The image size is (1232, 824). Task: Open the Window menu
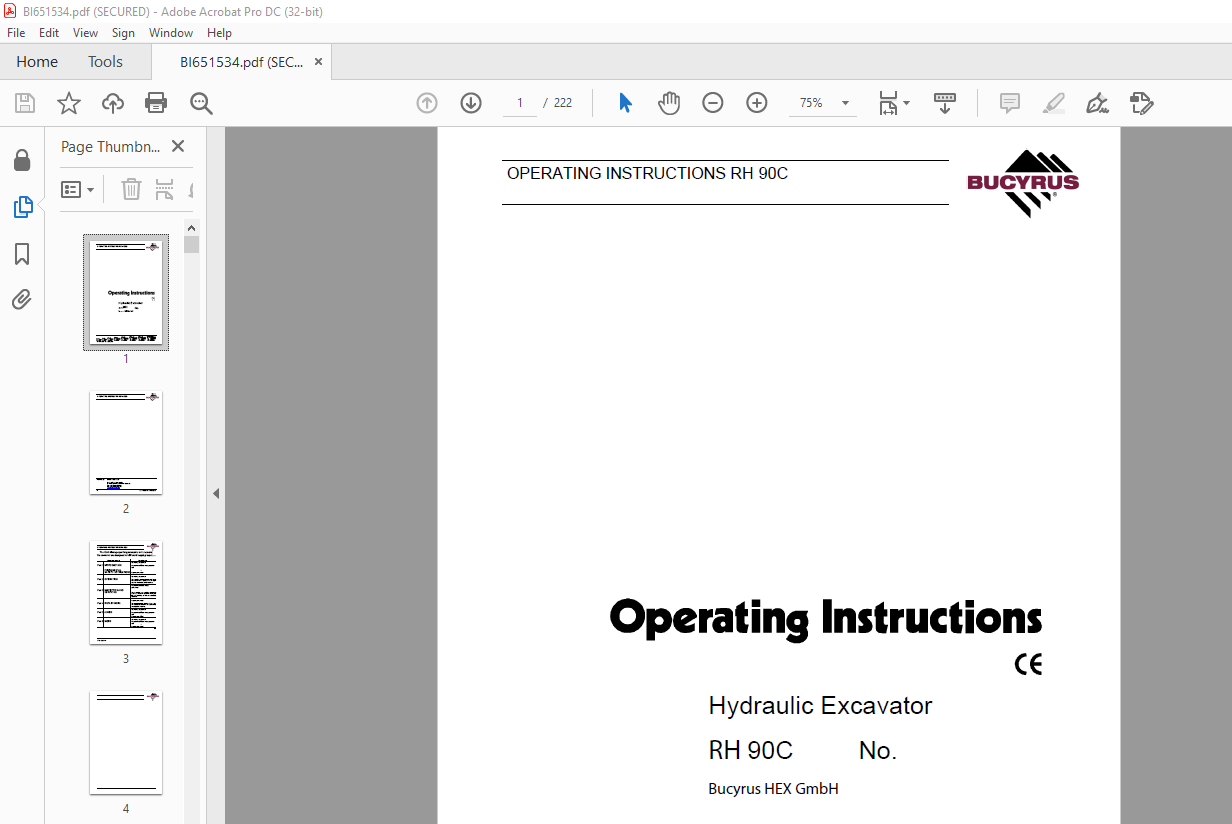171,33
